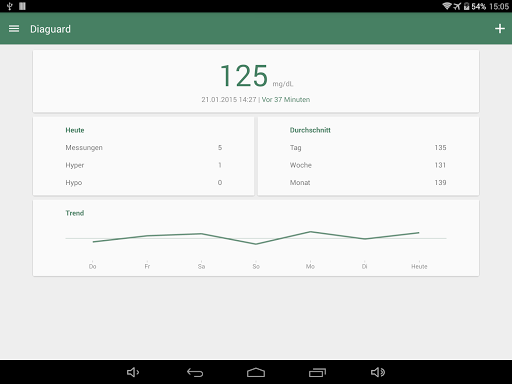Viewport: 512px width, 384px height.
Task: Open the 125 mg/dL latest reading card
Action: pyautogui.click(x=256, y=81)
